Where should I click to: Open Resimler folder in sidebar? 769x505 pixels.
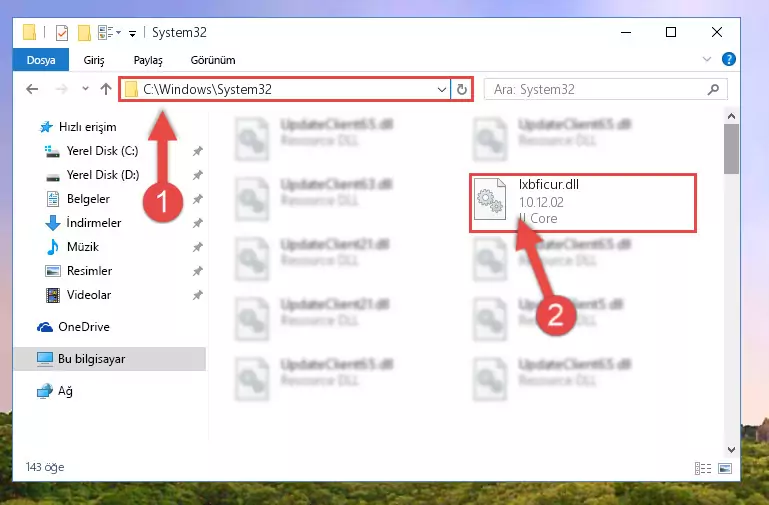[x=78, y=271]
